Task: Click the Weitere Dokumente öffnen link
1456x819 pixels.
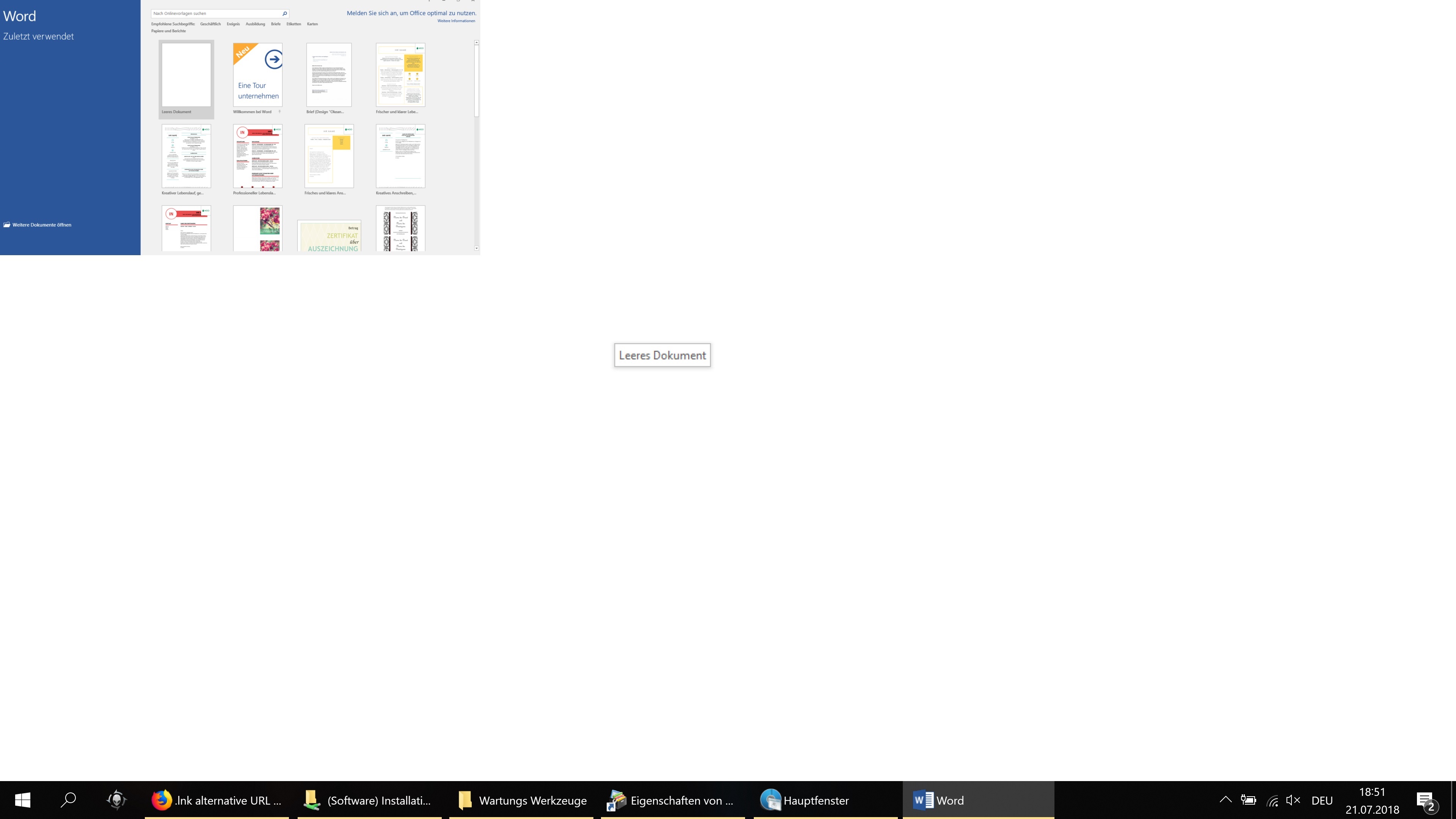Action: coord(41,225)
